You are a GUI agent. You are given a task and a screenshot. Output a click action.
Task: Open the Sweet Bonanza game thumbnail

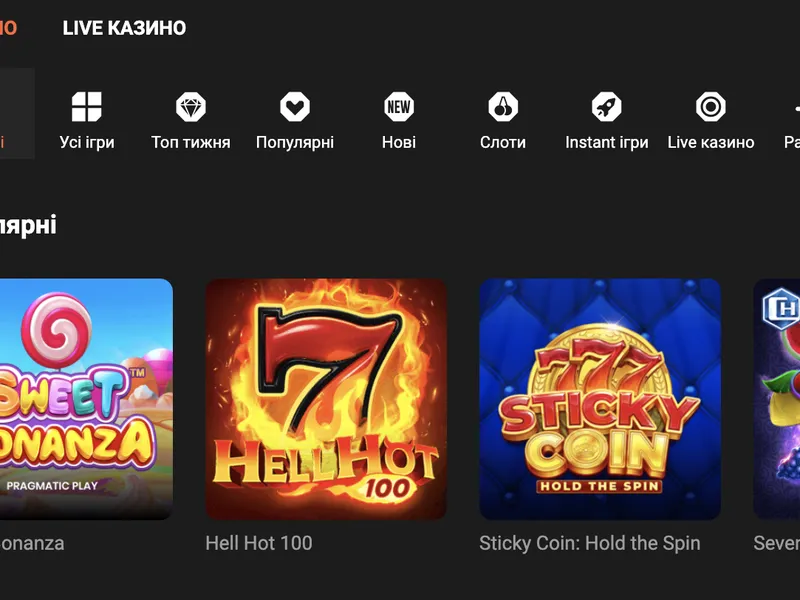click(85, 399)
